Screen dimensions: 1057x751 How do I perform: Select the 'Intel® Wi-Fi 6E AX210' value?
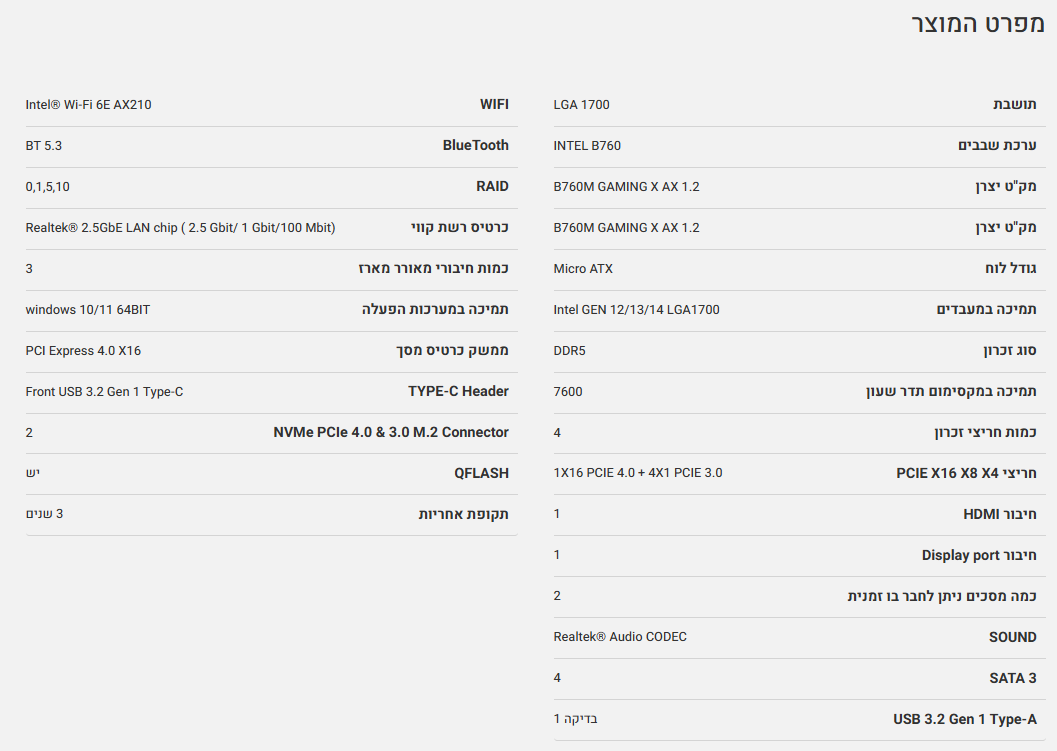88,104
